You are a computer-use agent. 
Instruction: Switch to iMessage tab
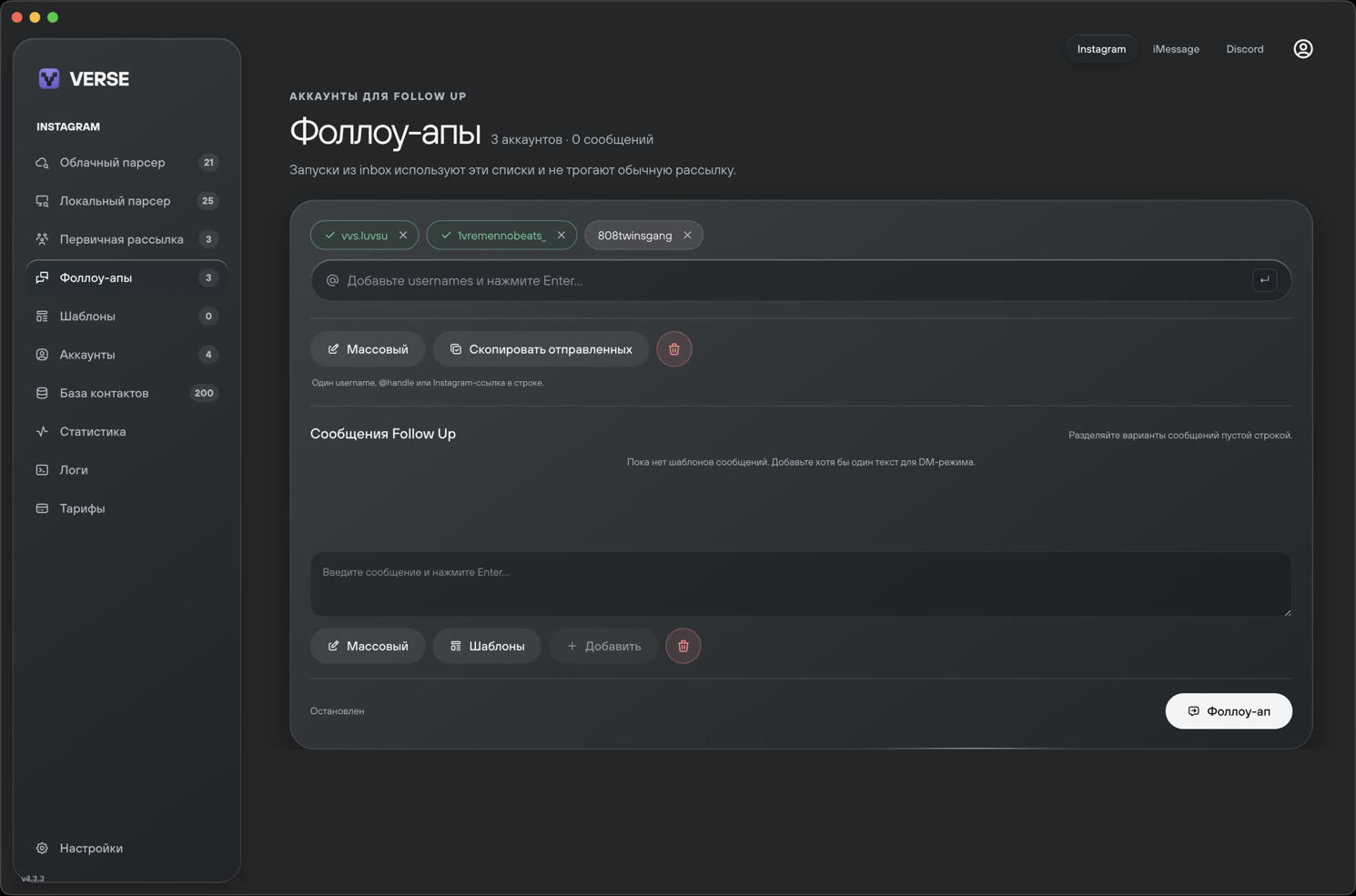[x=1176, y=49]
